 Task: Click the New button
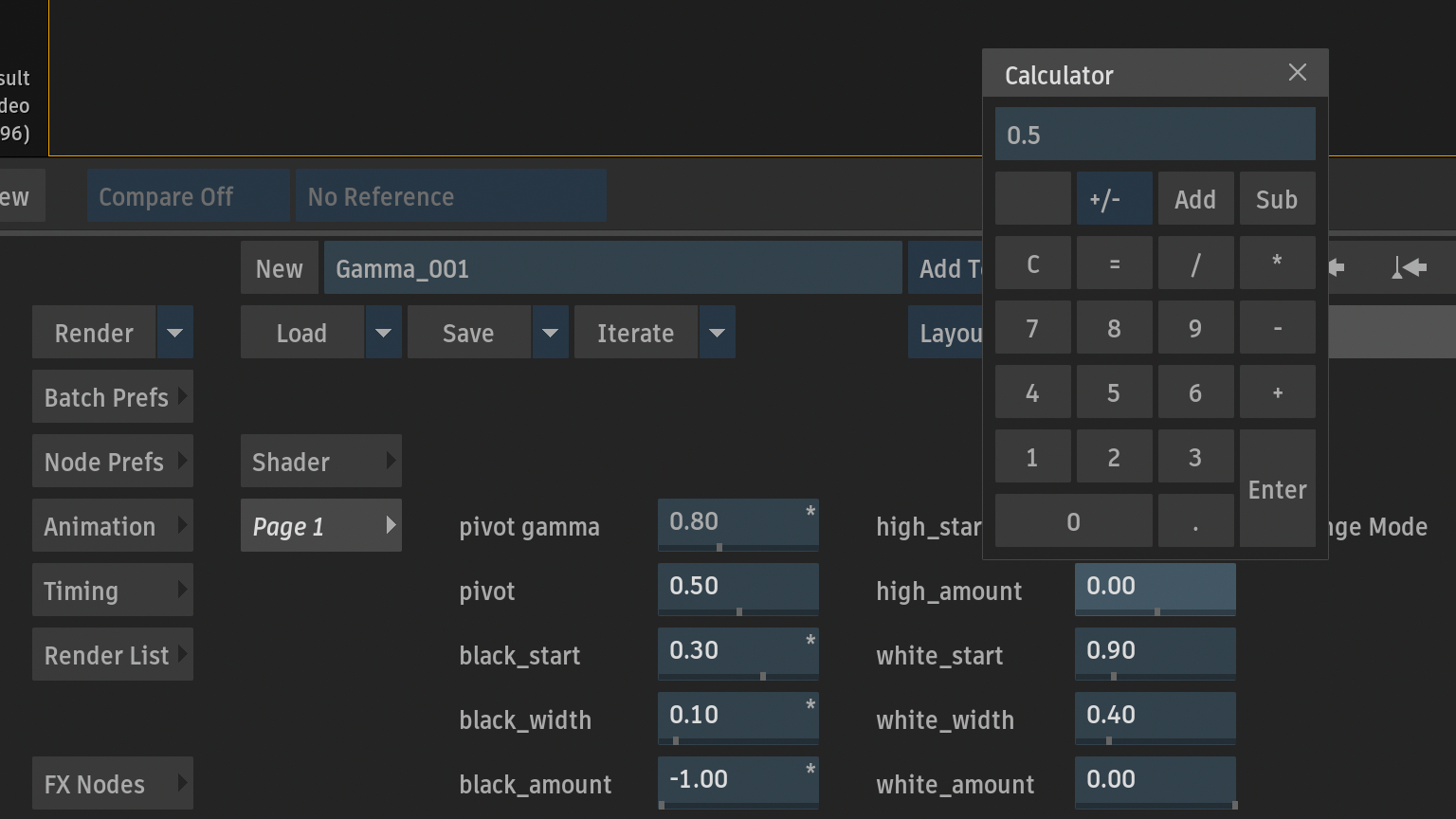(x=280, y=267)
